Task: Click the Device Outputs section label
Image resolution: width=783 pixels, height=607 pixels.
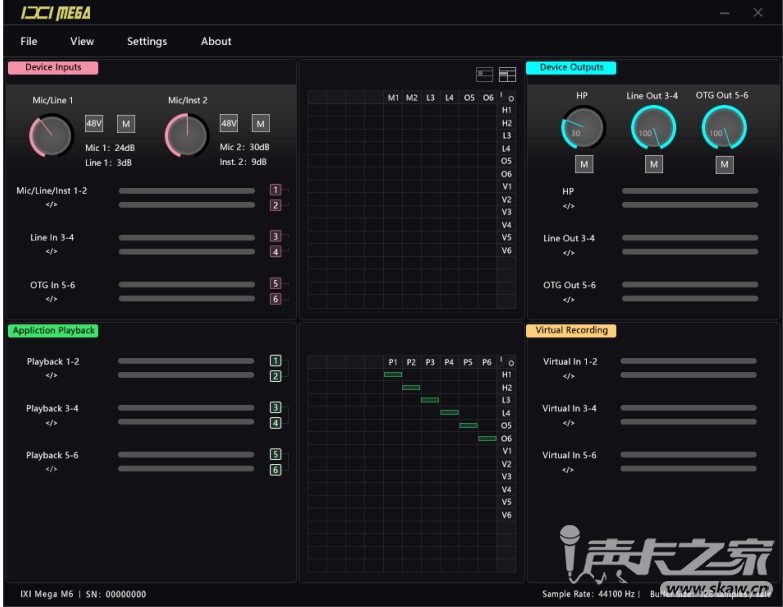Action: coord(571,67)
